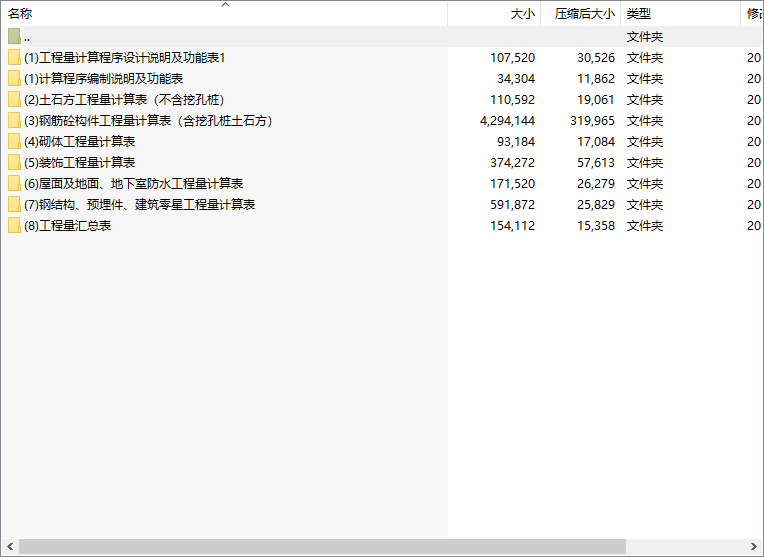Click the size value 591,872
The width and height of the screenshot is (764, 557).
(513, 204)
